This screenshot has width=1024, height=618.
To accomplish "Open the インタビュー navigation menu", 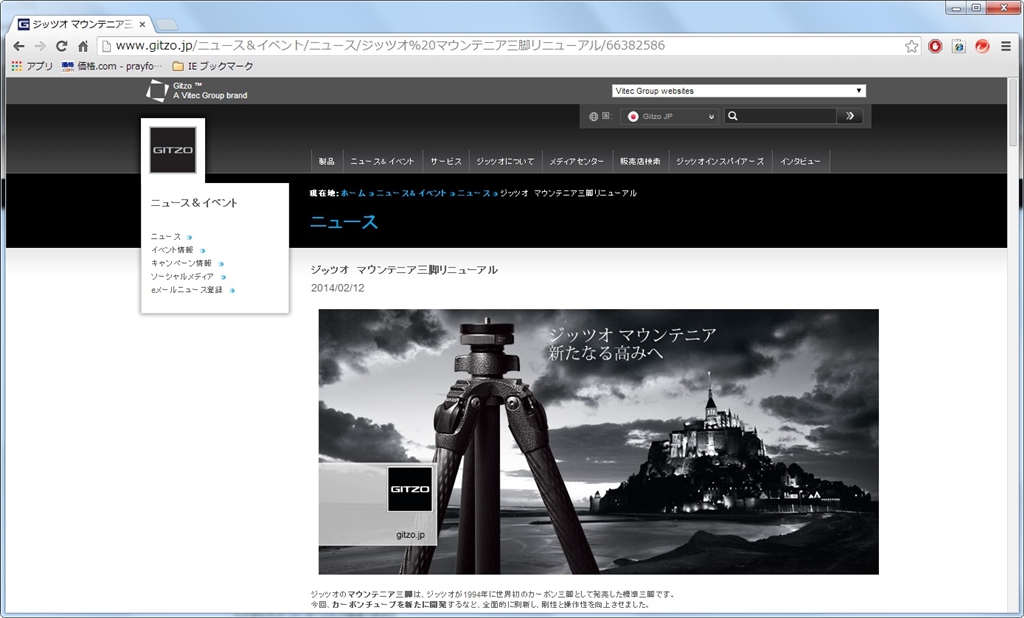I will (800, 161).
